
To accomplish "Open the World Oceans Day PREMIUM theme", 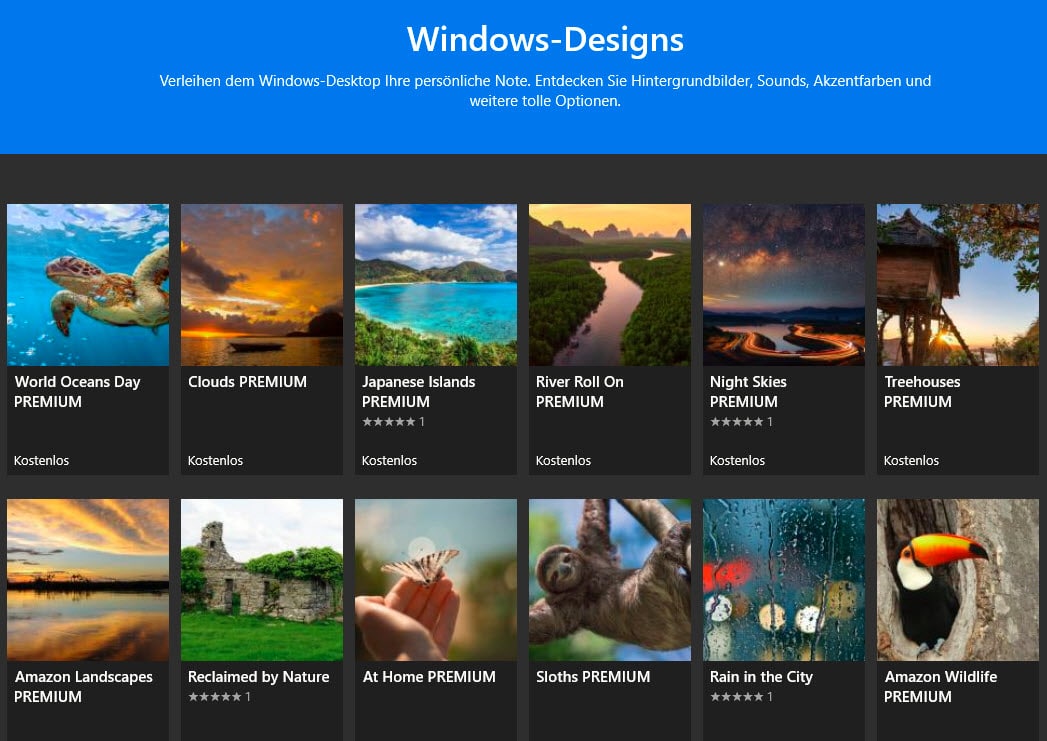I will [87, 285].
